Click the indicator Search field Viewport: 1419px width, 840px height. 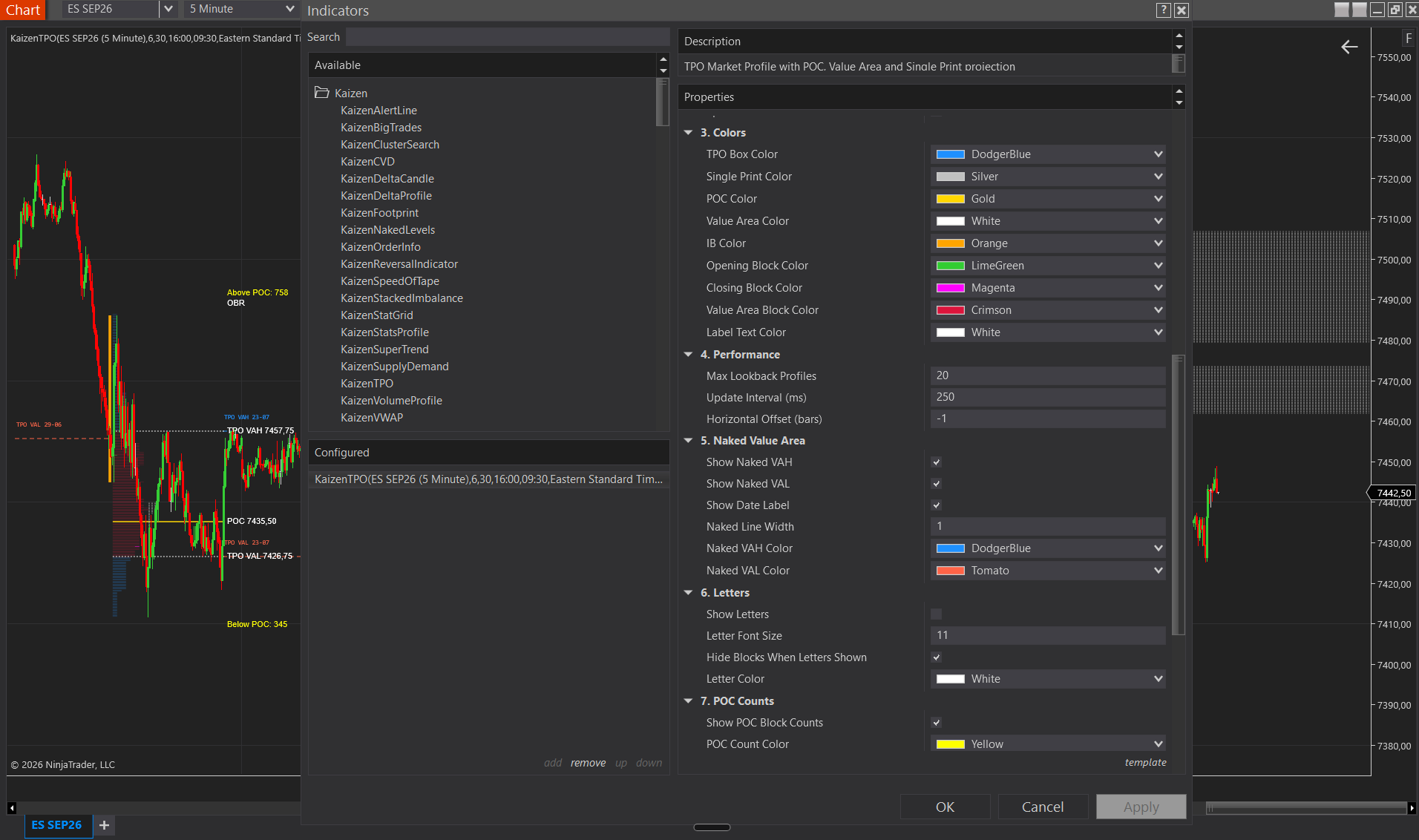(508, 37)
